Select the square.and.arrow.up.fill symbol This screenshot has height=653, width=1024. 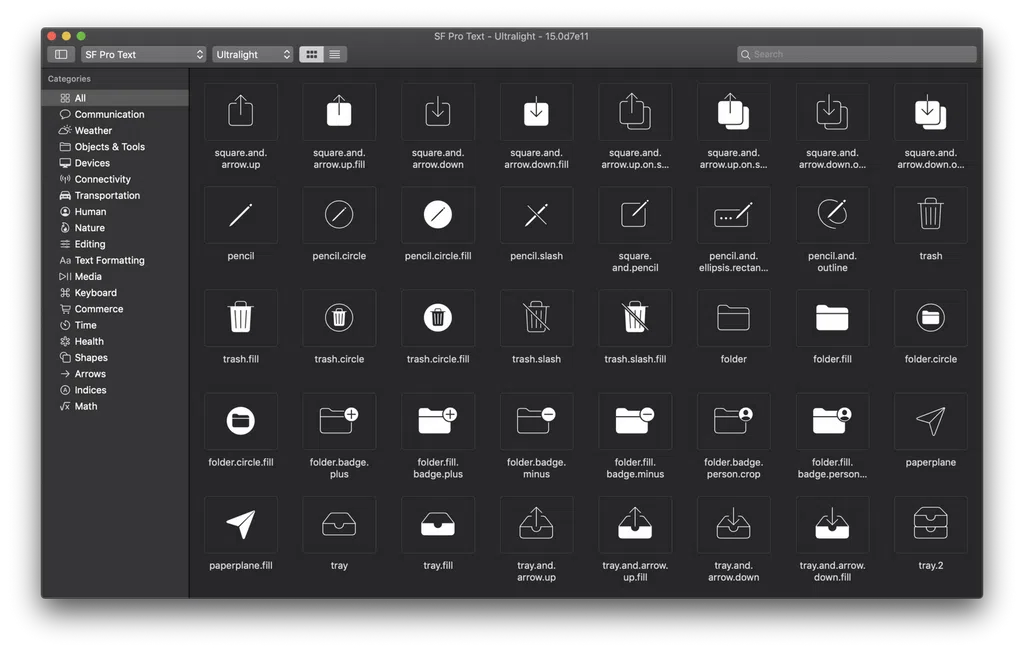339,112
